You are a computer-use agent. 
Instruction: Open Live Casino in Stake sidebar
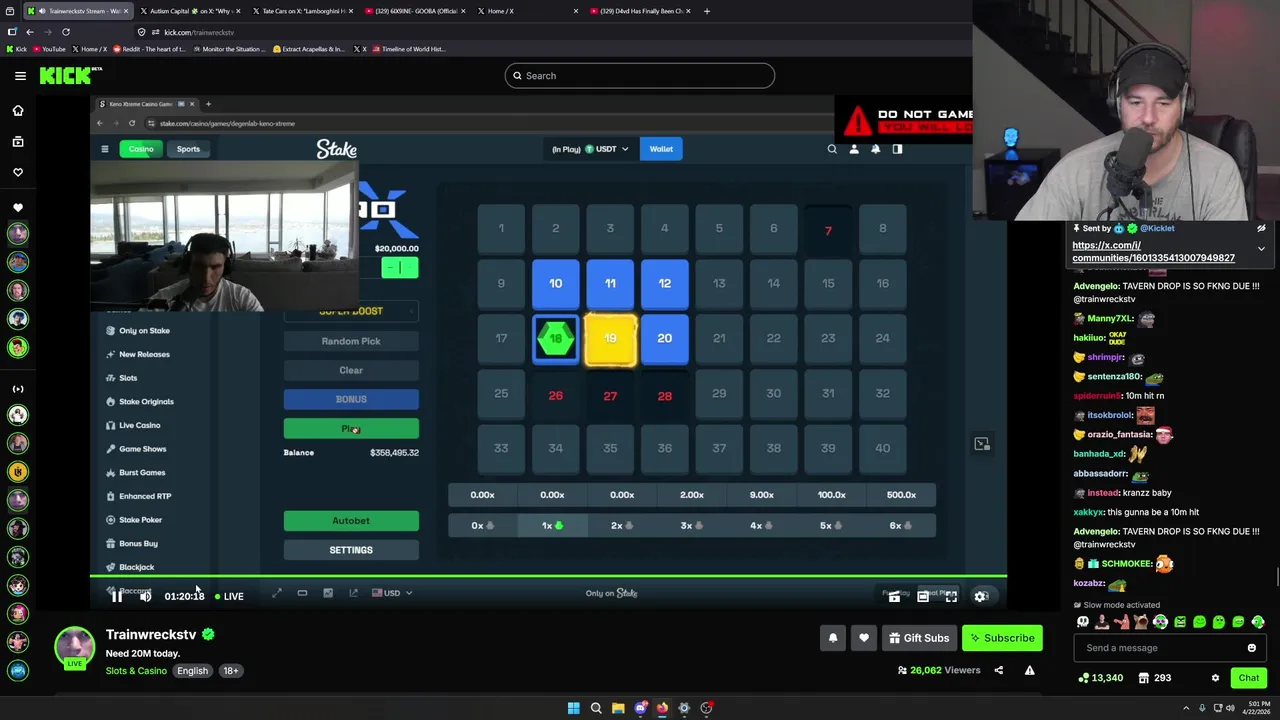point(139,425)
